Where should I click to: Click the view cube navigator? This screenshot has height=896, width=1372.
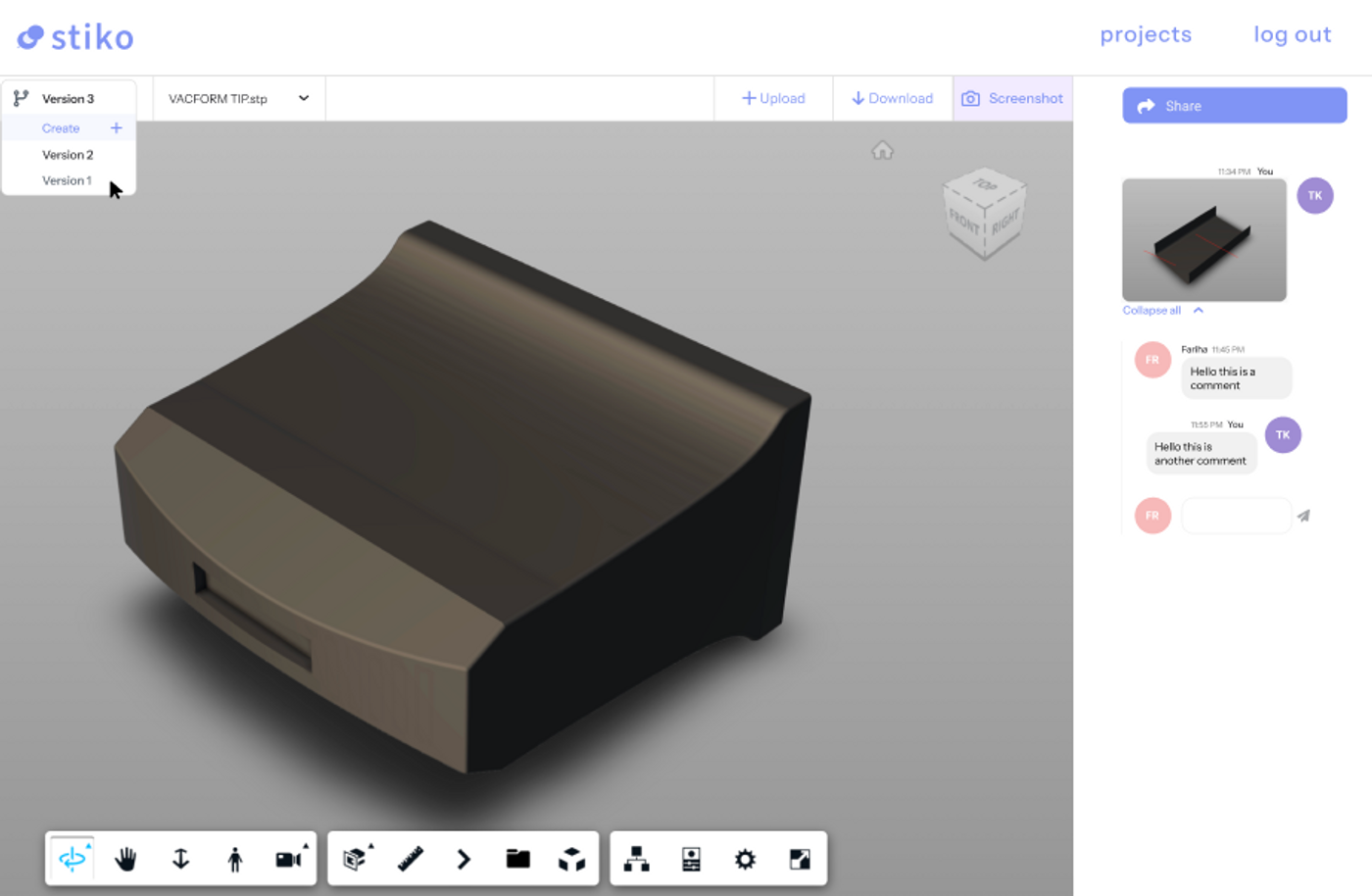(985, 213)
